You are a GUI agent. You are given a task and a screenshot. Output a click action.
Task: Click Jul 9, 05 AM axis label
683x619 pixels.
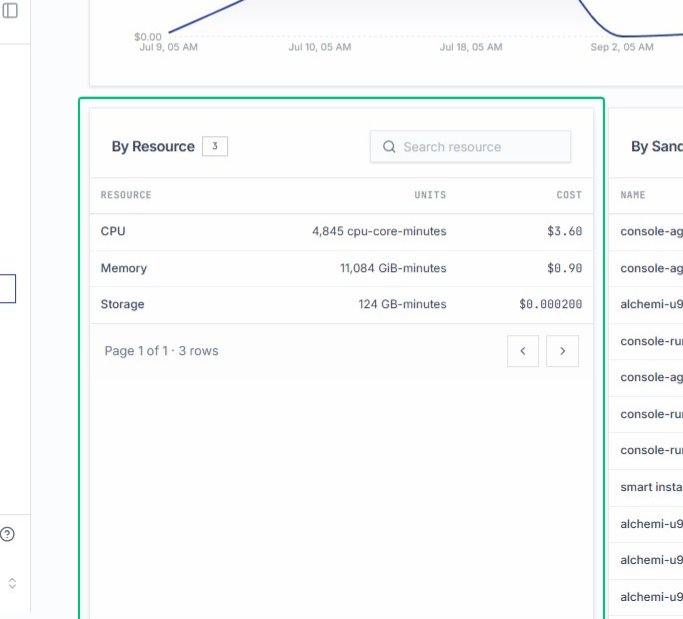(x=169, y=47)
